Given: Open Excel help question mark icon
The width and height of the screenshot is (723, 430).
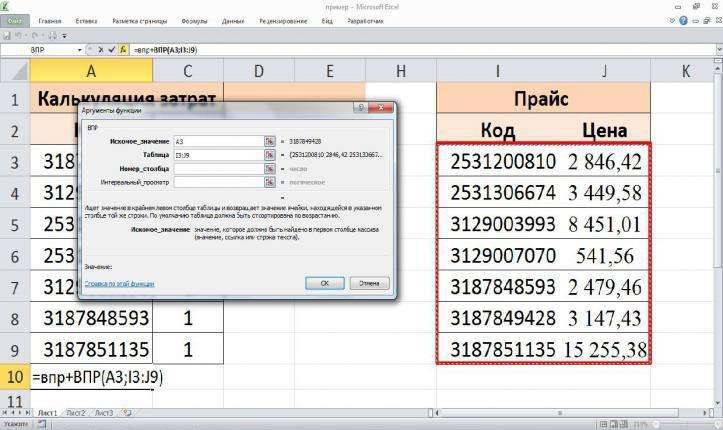Looking at the screenshot, I should tap(683, 21).
